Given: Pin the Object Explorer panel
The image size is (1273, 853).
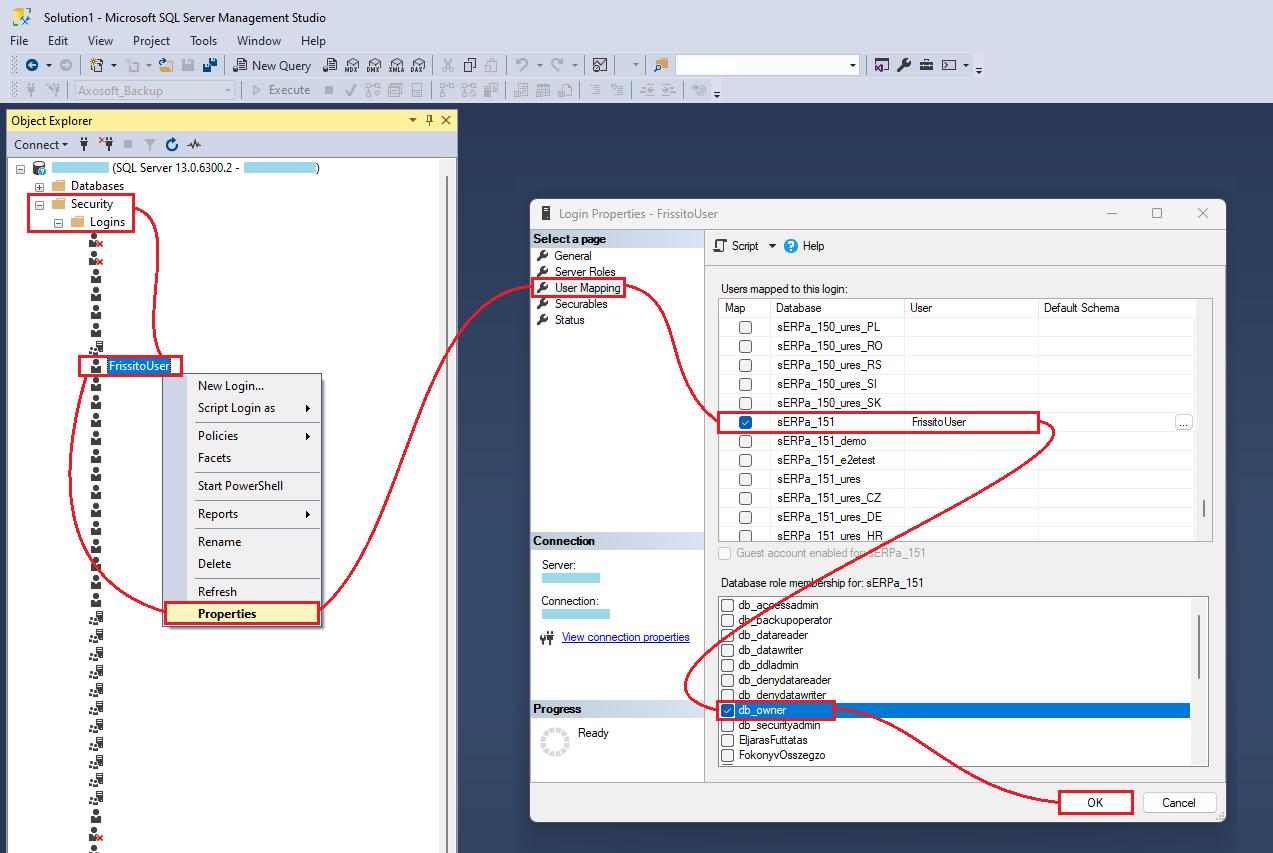Looking at the screenshot, I should click(430, 120).
